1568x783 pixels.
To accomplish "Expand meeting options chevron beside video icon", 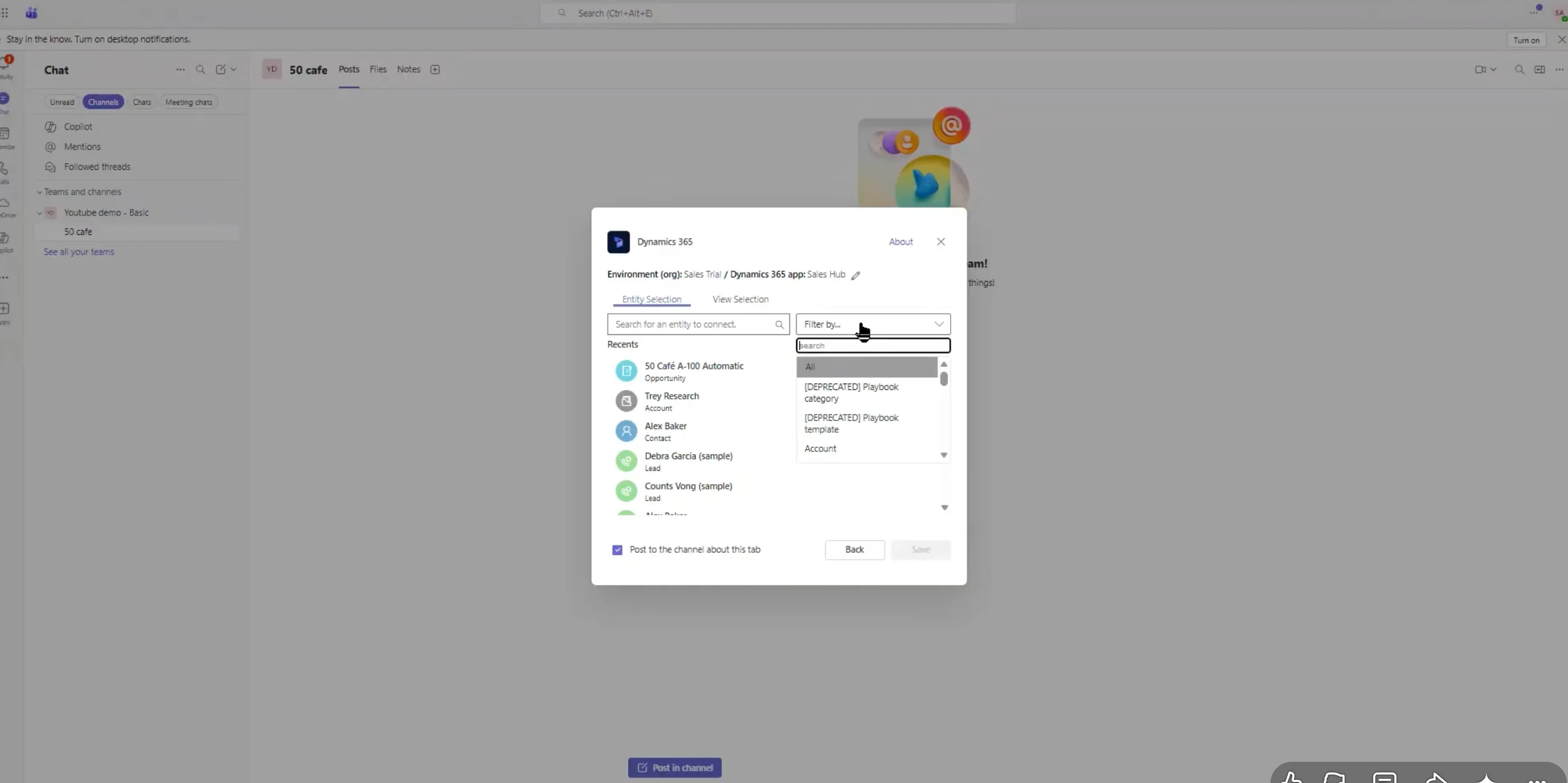I will click(x=1493, y=69).
